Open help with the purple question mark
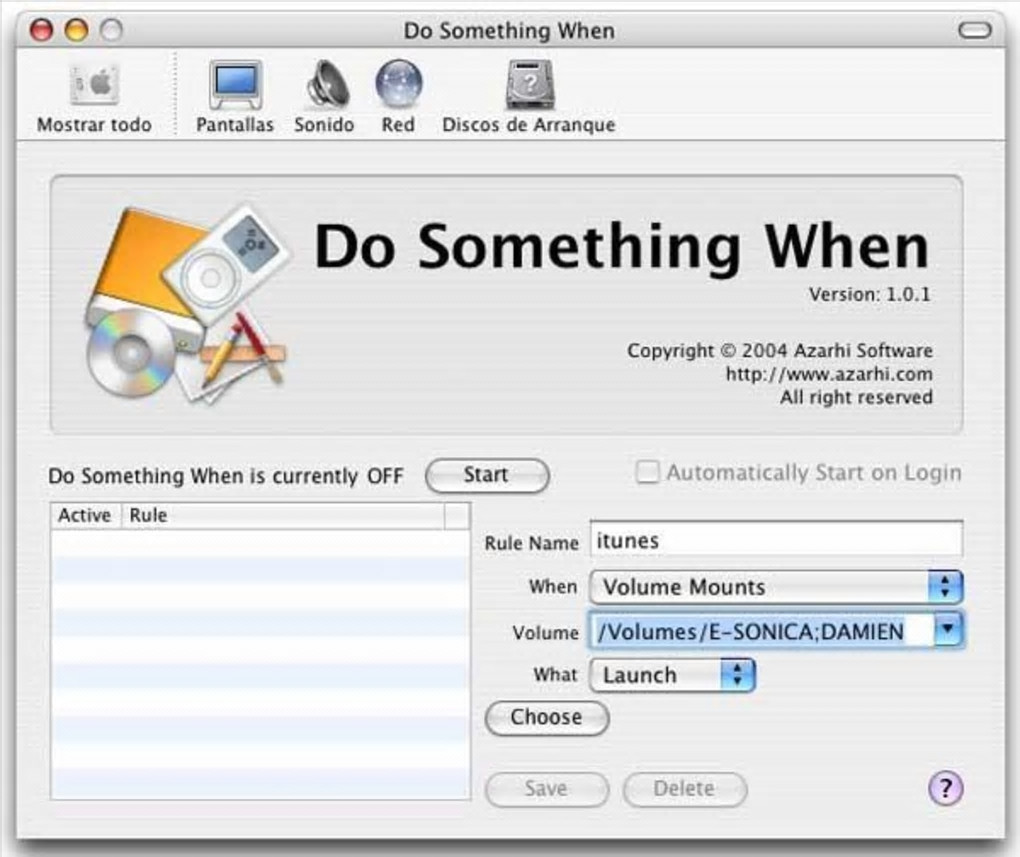Image resolution: width=1020 pixels, height=857 pixels. click(x=945, y=788)
